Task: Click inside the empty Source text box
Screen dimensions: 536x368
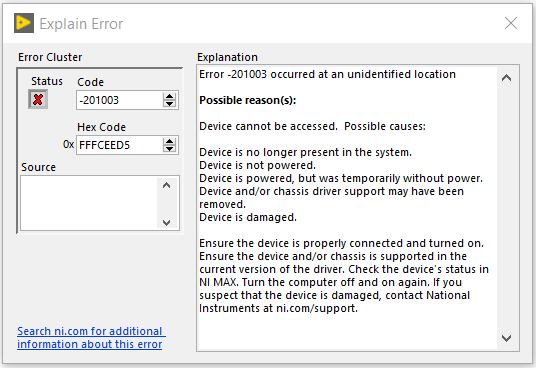Action: tap(89, 203)
